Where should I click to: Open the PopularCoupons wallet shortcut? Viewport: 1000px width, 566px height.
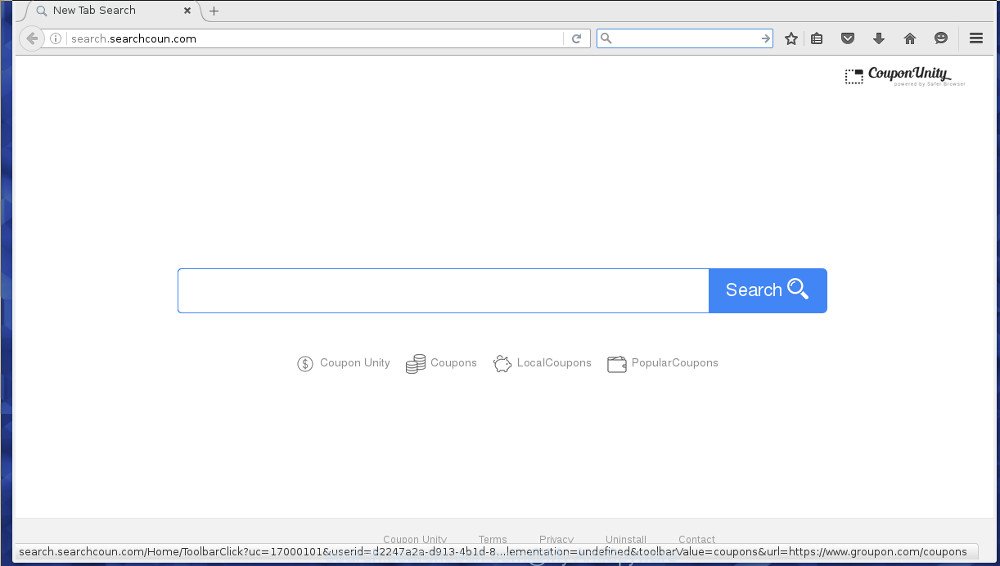tap(663, 363)
